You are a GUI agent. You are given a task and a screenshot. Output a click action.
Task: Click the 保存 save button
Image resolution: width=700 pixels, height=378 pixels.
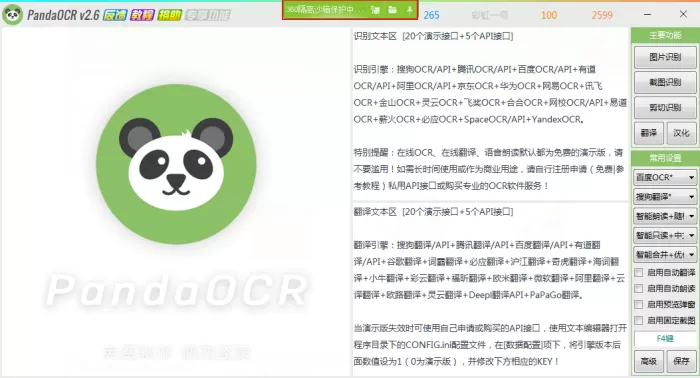point(681,361)
